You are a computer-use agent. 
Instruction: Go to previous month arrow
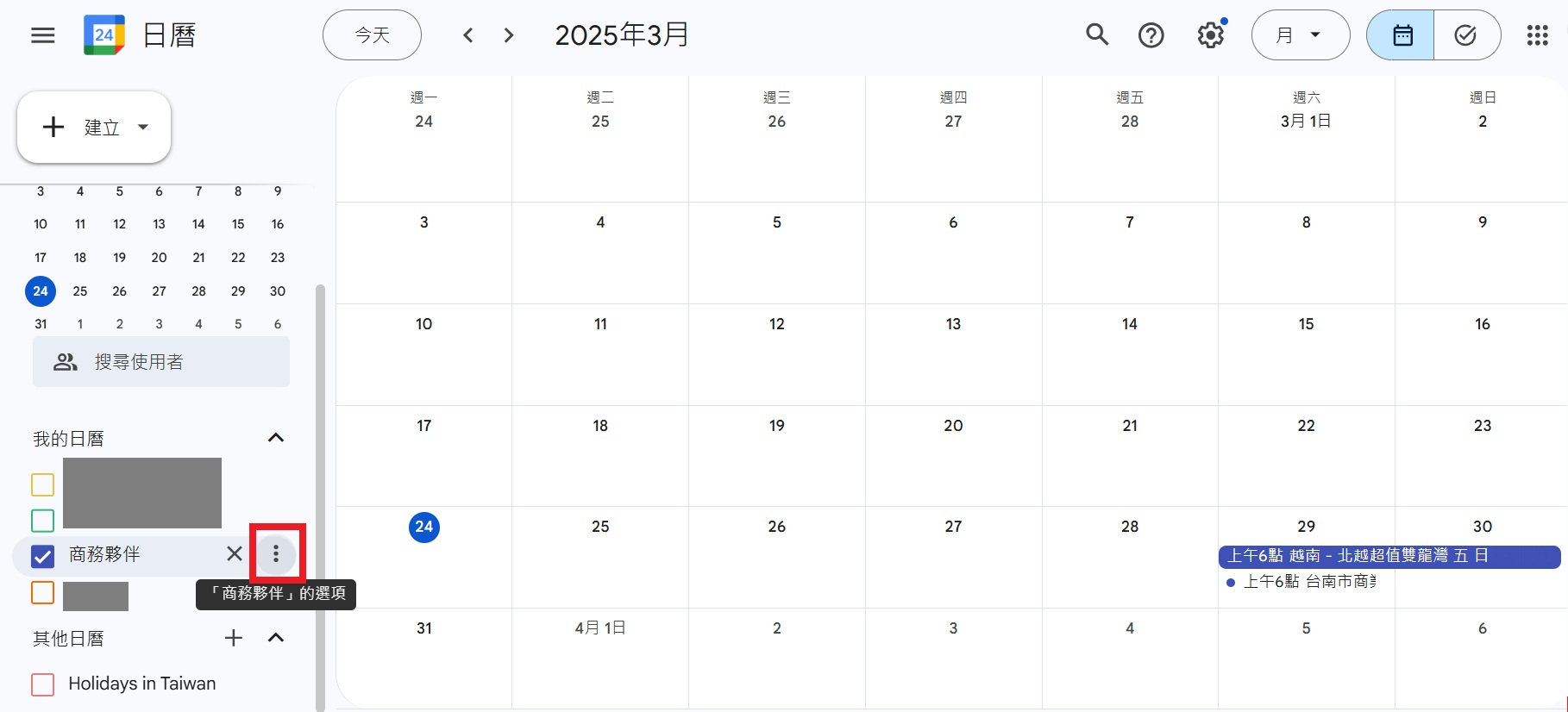tap(468, 35)
